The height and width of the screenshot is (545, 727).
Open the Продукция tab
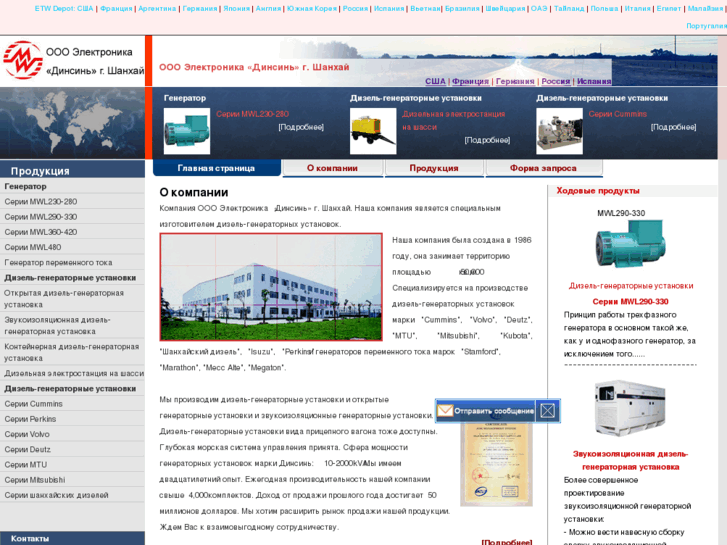point(434,168)
